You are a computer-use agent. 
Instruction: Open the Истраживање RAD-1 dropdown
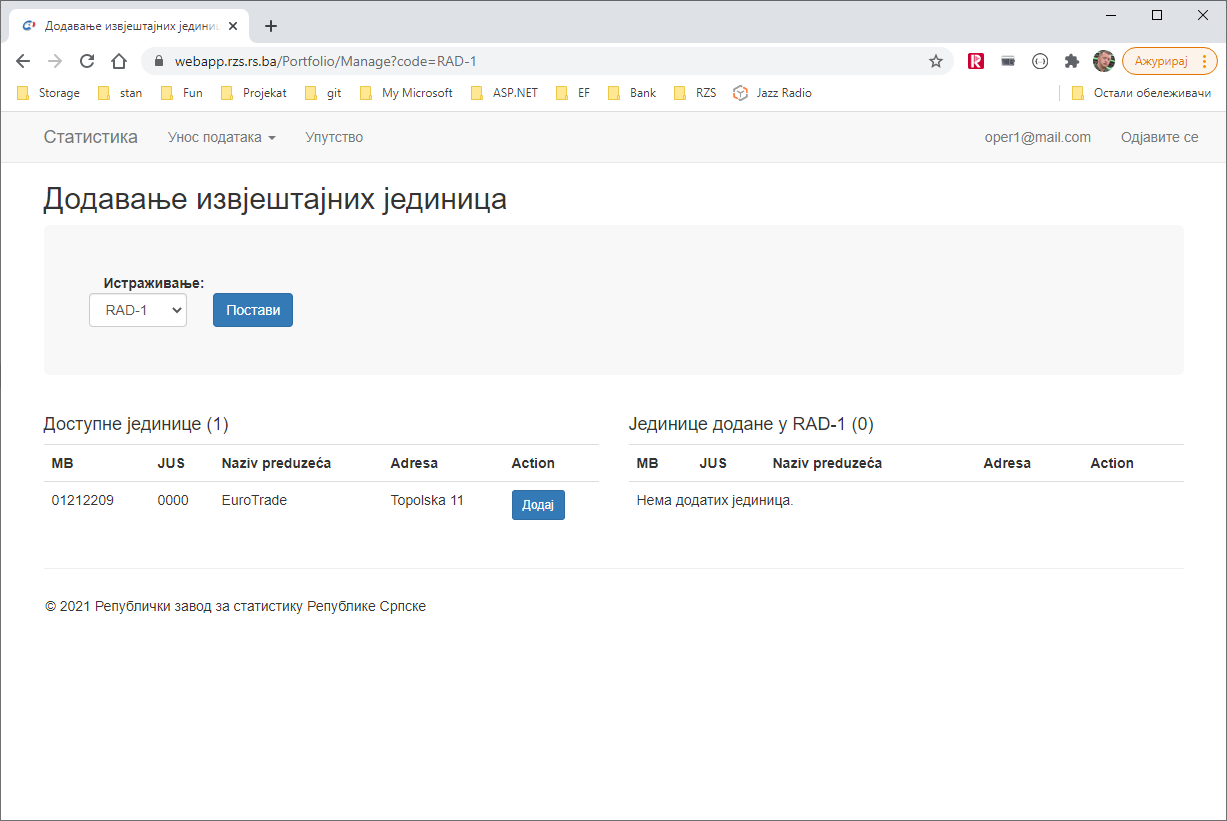pos(138,310)
